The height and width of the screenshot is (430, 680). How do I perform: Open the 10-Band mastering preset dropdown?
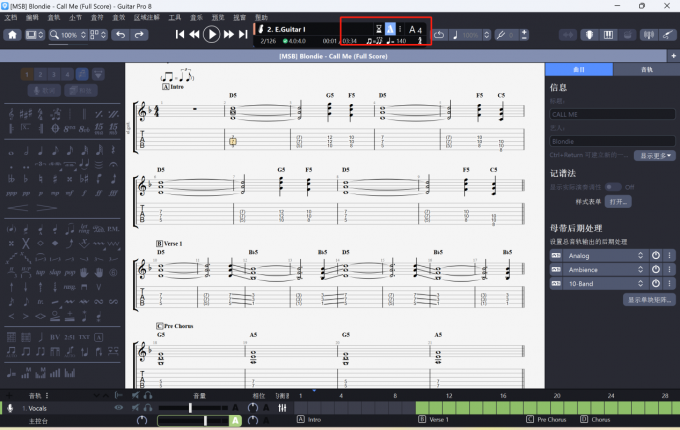640,285
